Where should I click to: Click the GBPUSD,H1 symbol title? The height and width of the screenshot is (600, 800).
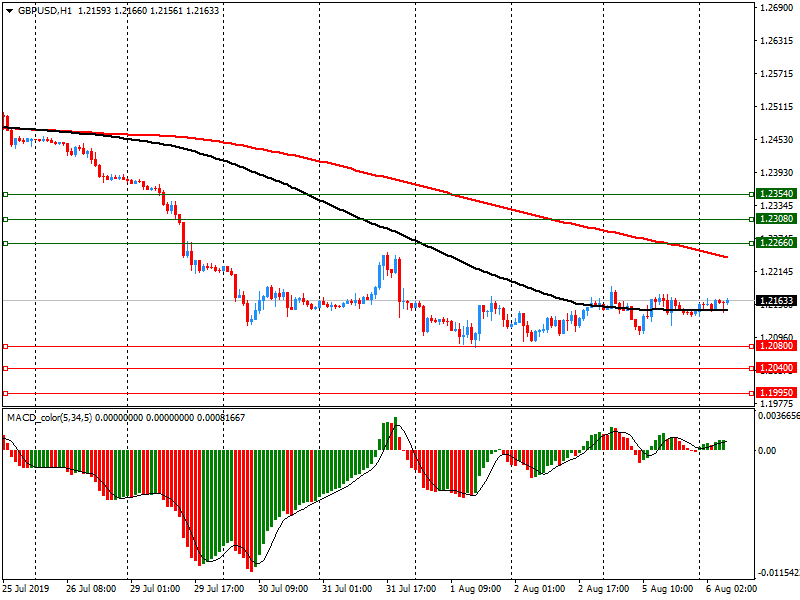coord(45,11)
